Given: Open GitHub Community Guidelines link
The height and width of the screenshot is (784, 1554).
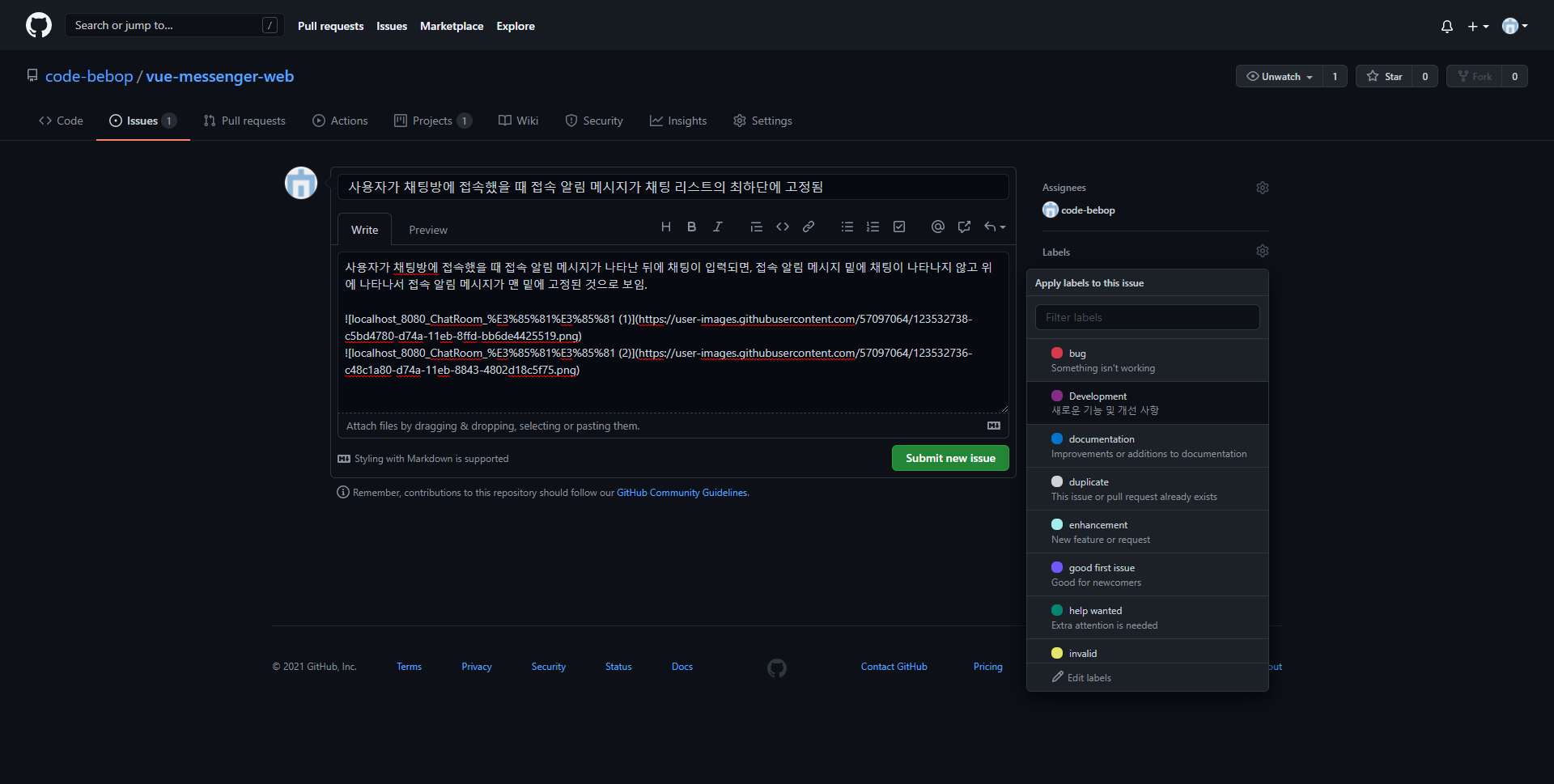Looking at the screenshot, I should pos(681,492).
